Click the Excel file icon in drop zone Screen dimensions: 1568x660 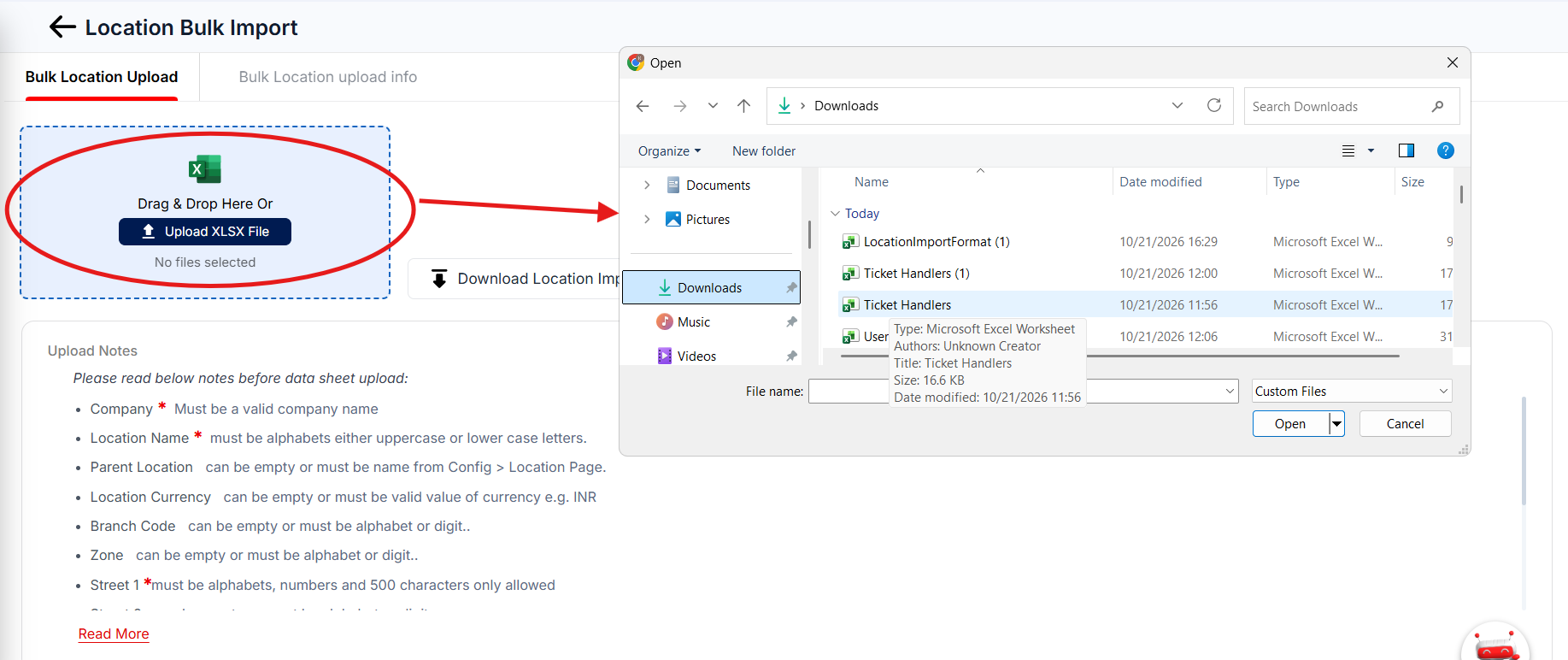tap(205, 169)
